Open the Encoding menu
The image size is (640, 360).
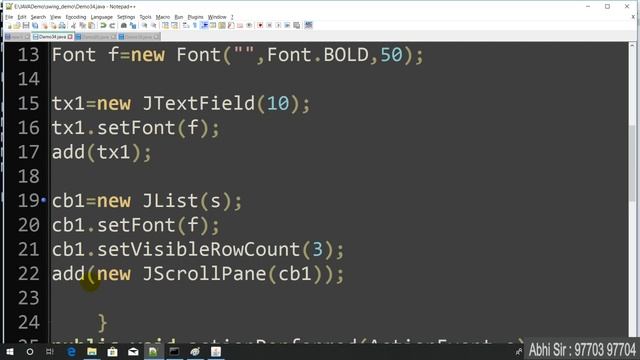tap(76, 17)
